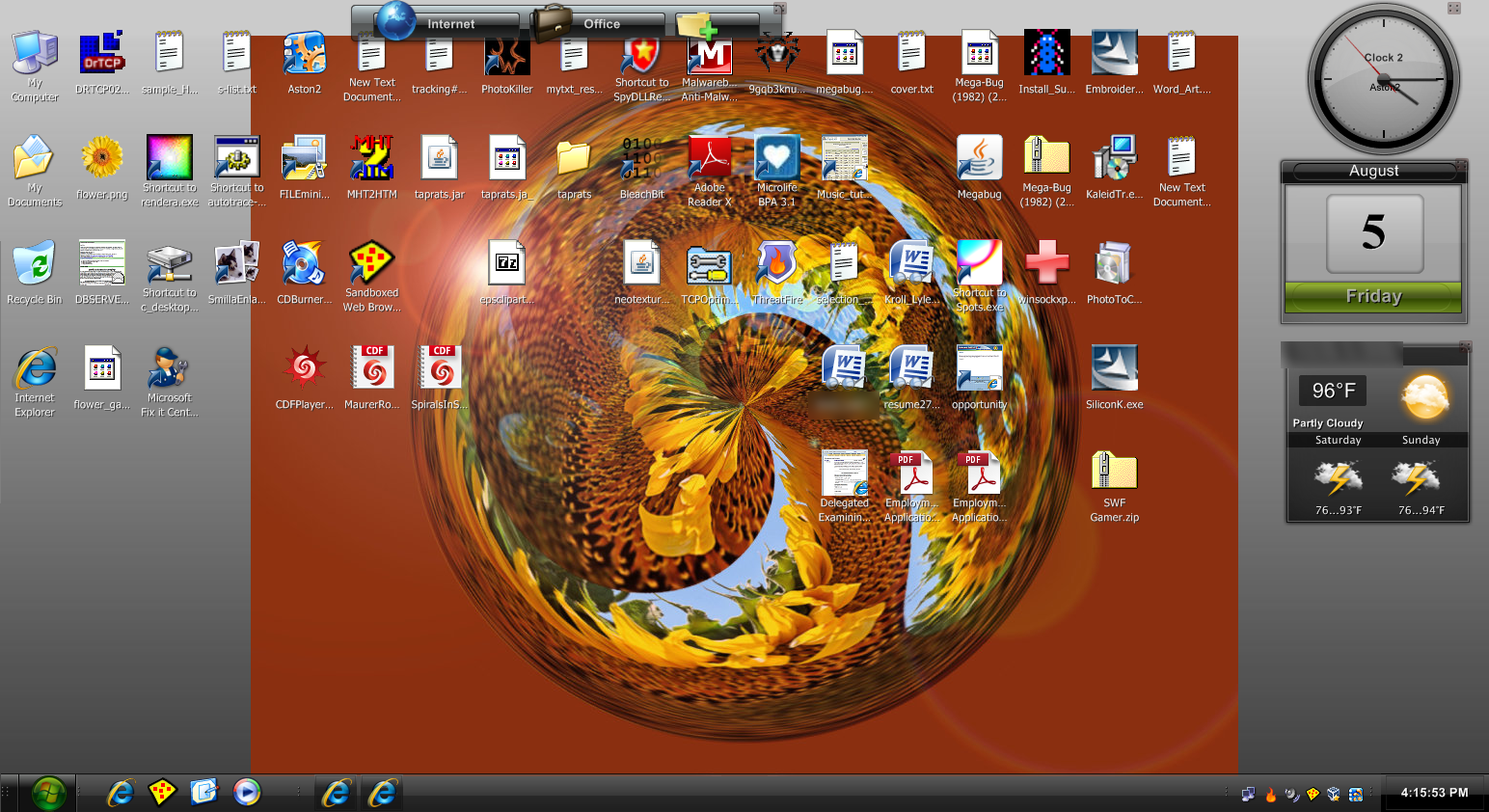The image size is (1489, 812).
Task: Select the flower.png sunflower icon
Action: pos(102,167)
